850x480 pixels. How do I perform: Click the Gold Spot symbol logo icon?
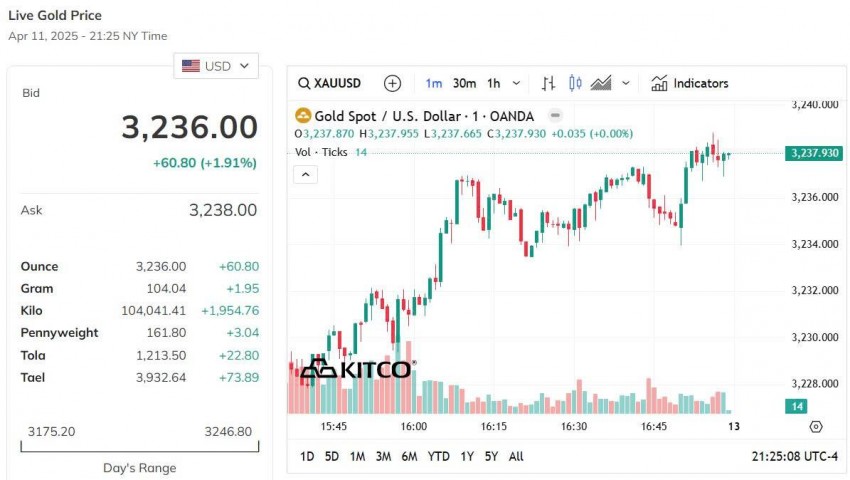(x=303, y=116)
